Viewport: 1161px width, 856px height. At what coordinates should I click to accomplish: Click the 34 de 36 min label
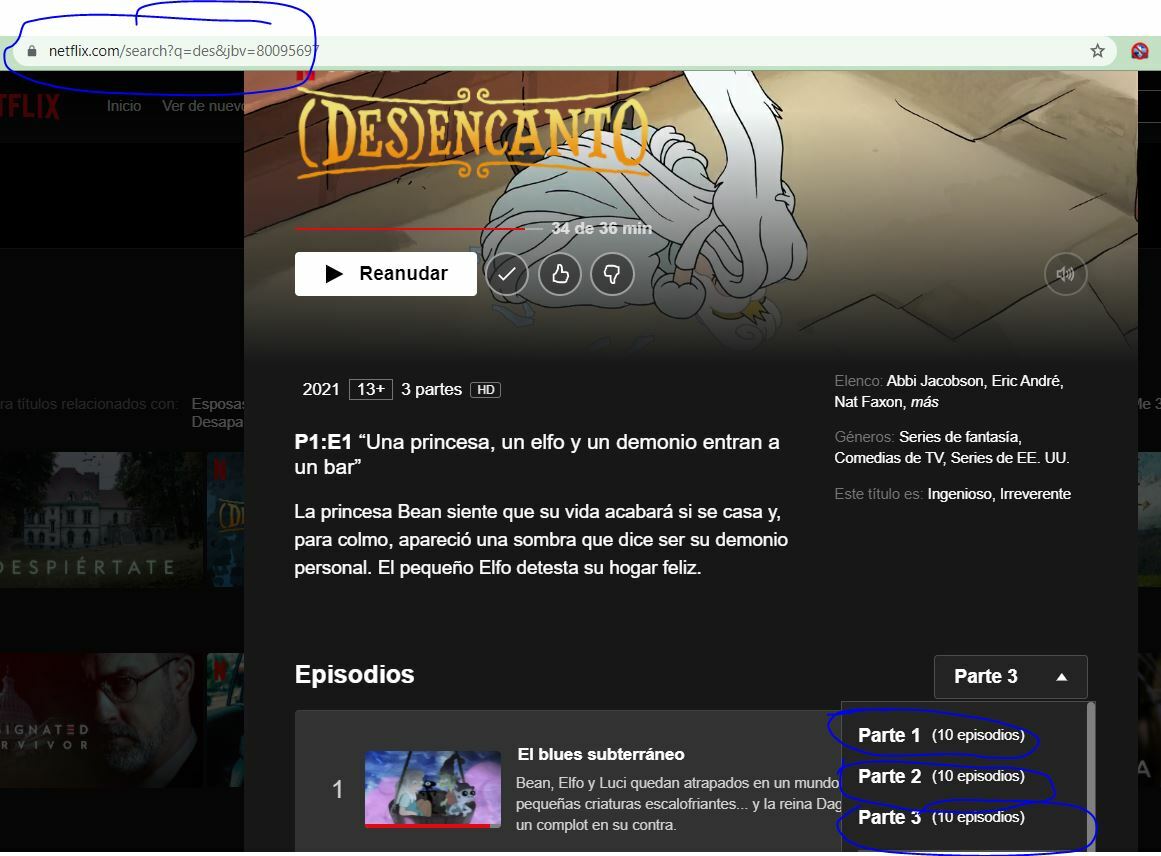[x=601, y=228]
